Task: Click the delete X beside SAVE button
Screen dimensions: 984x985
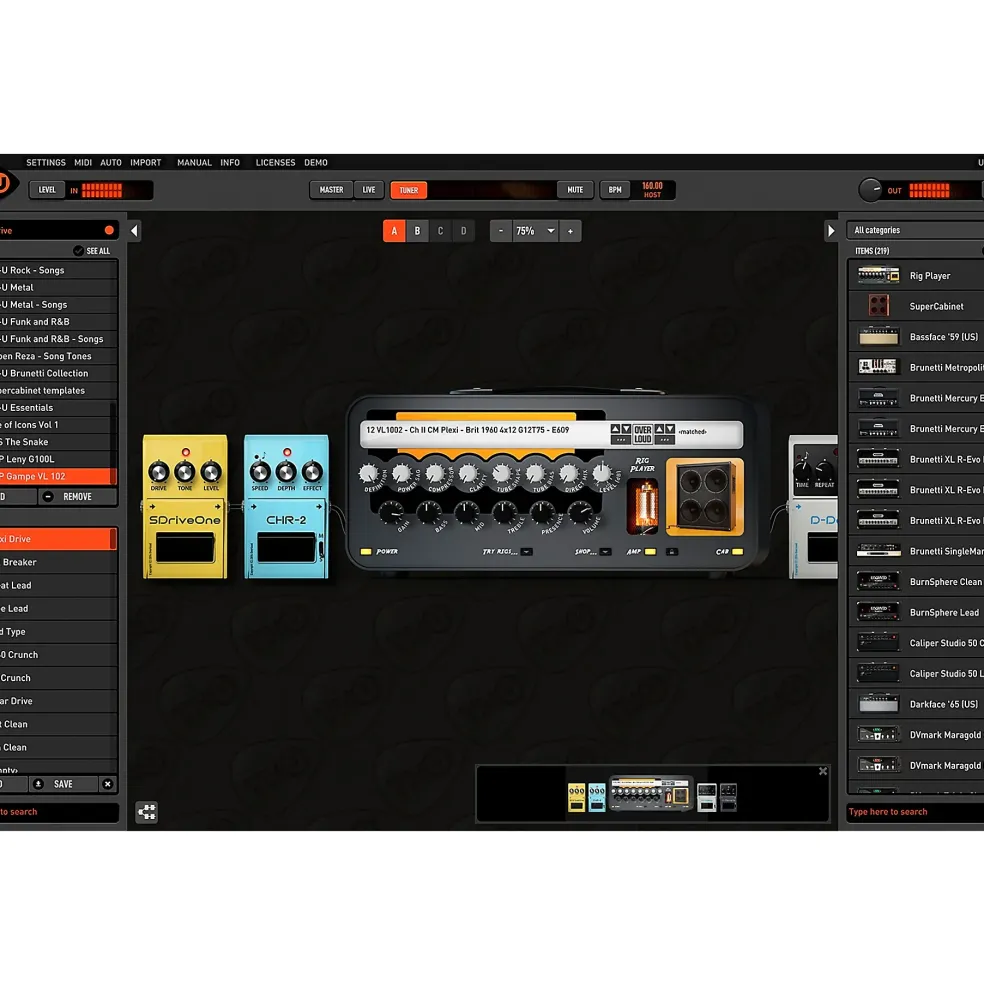Action: click(107, 784)
